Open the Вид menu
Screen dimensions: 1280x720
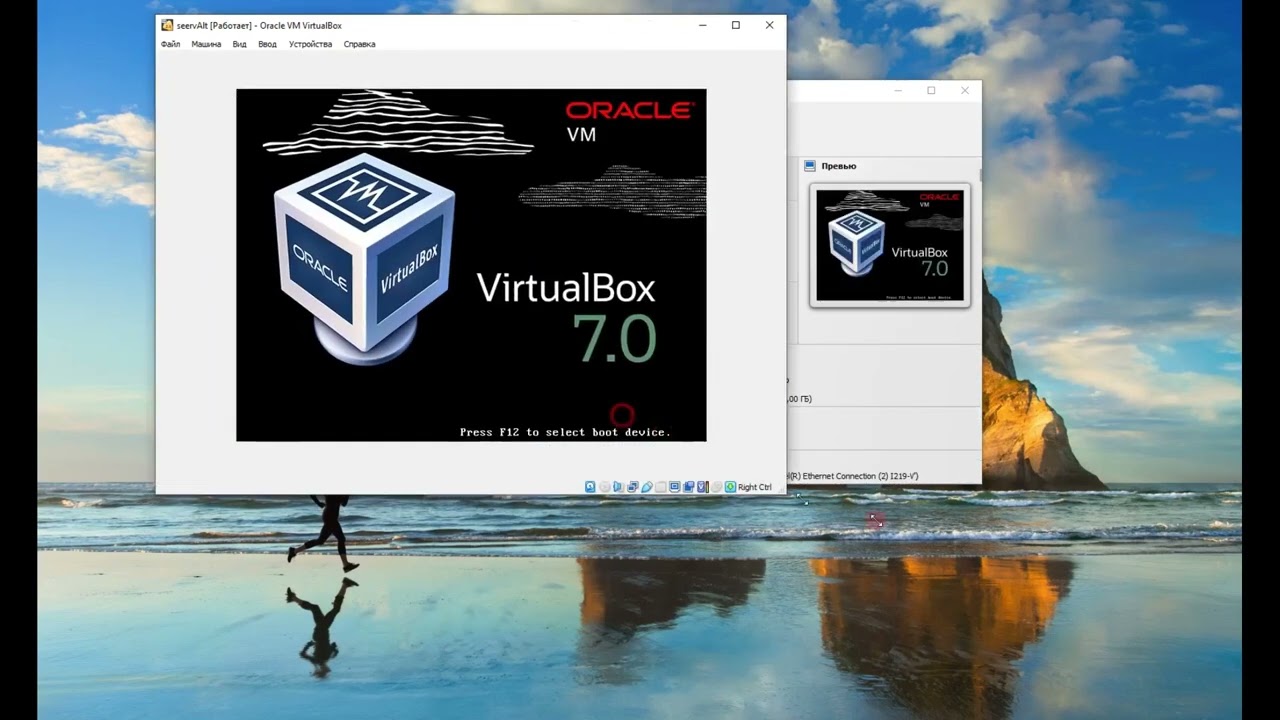240,44
